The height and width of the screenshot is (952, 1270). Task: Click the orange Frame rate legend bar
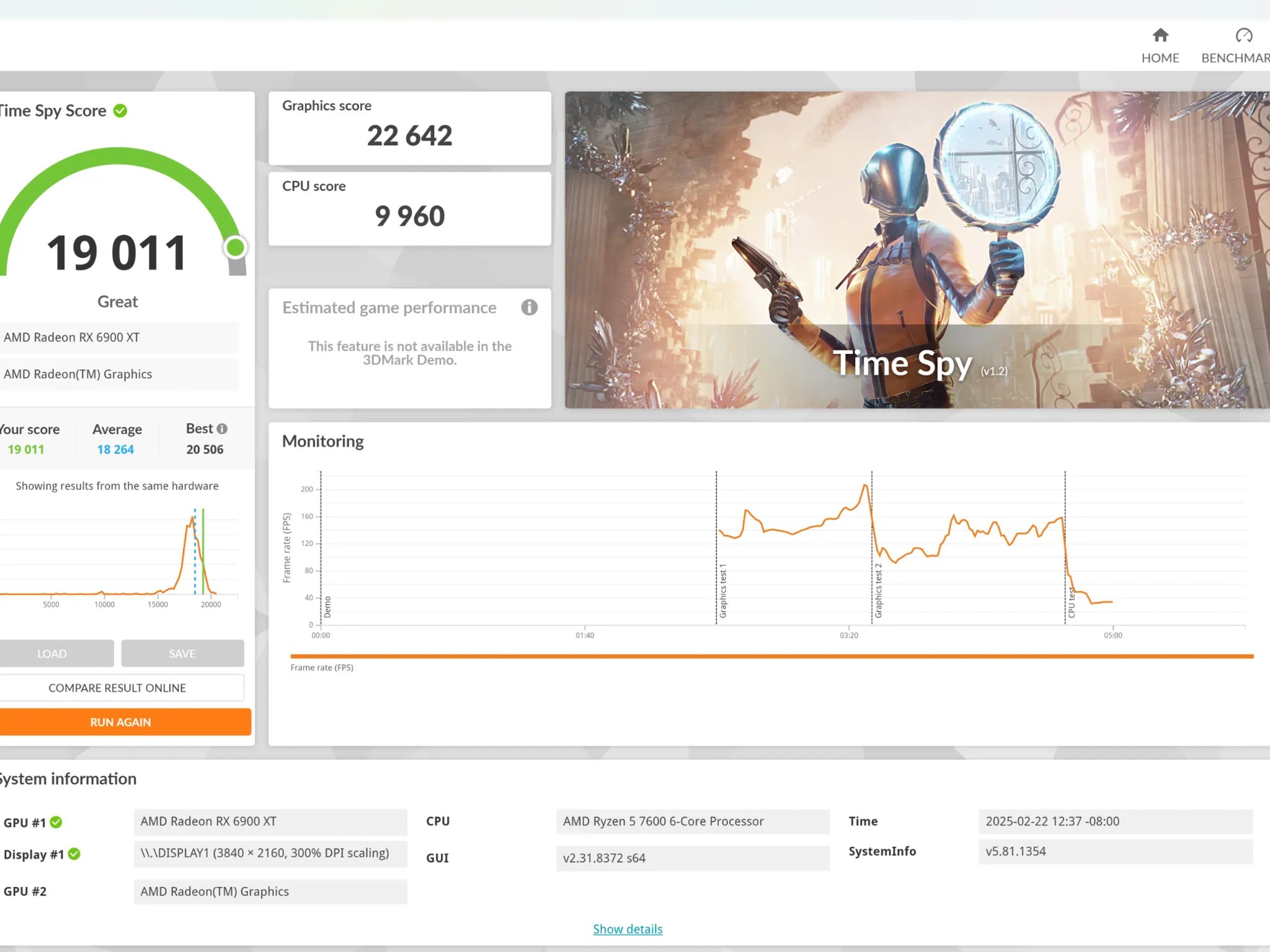pyautogui.click(x=771, y=656)
